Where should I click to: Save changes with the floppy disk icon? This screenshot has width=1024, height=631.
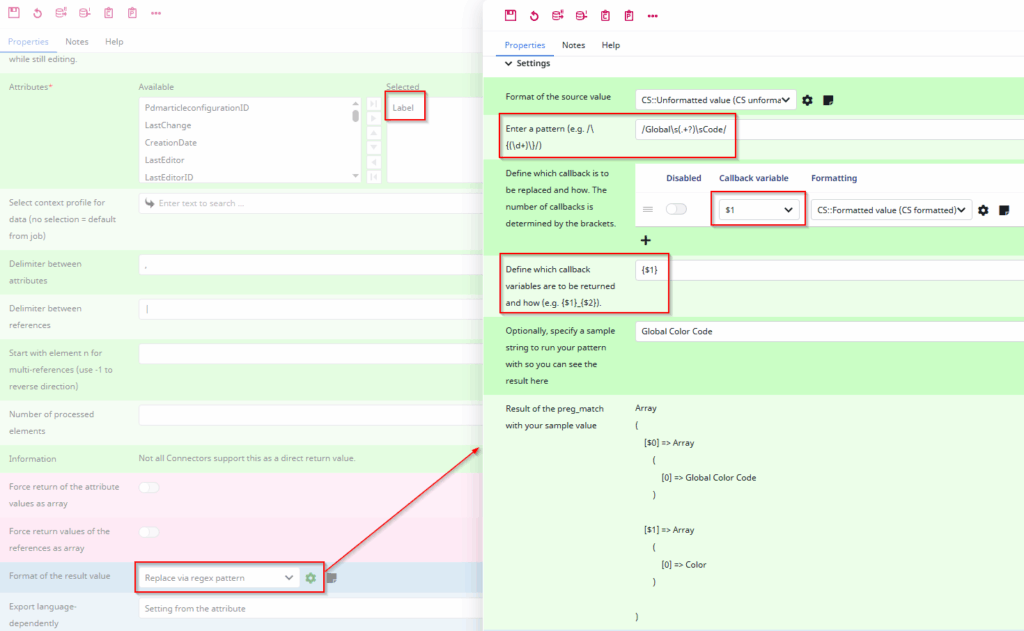[x=509, y=15]
